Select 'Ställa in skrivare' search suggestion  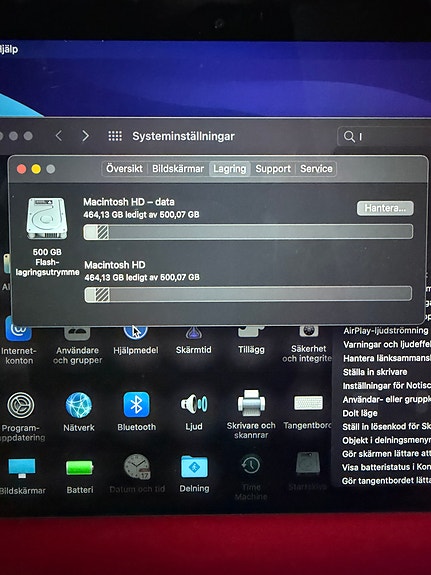(x=375, y=372)
